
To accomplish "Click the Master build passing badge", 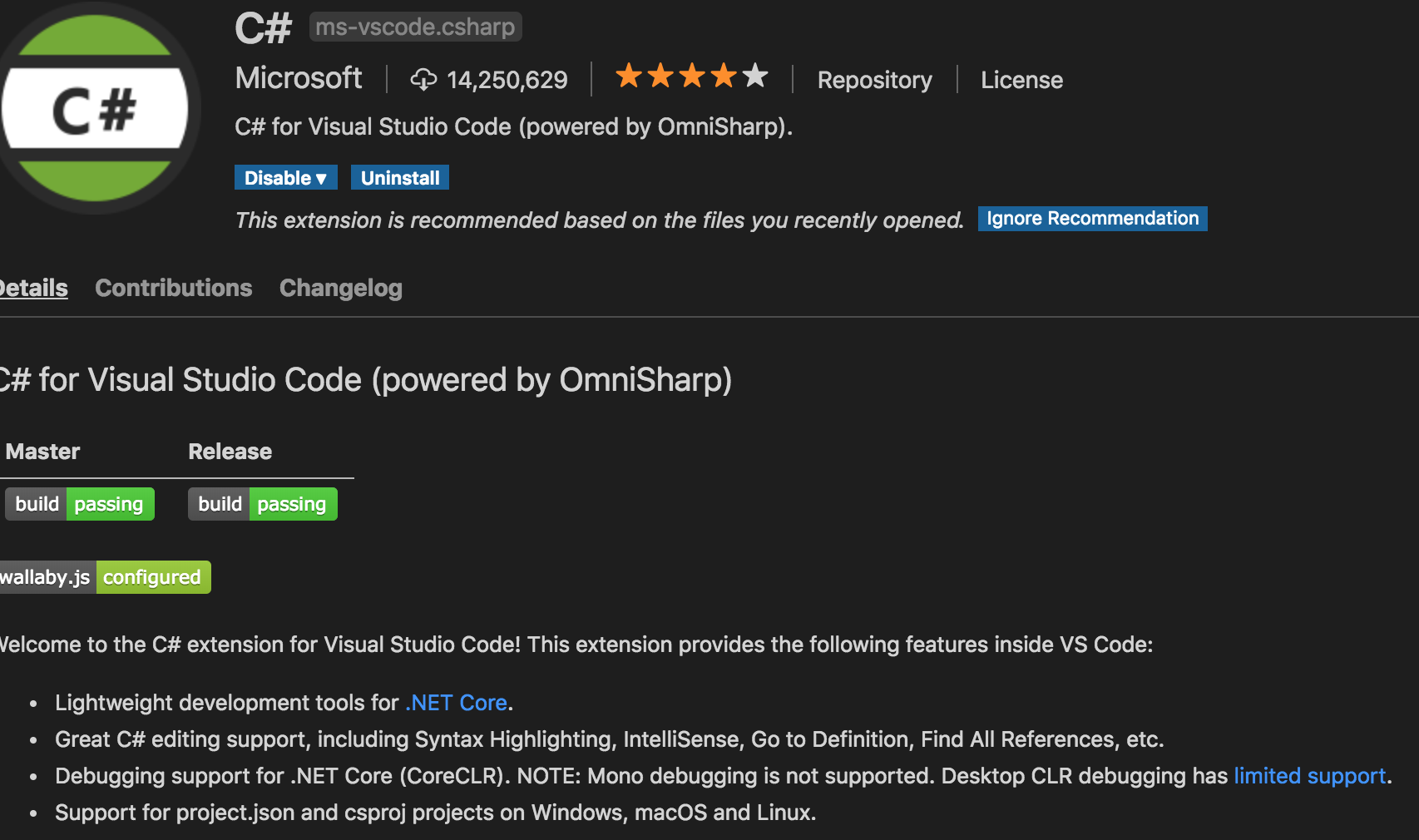I will [80, 504].
